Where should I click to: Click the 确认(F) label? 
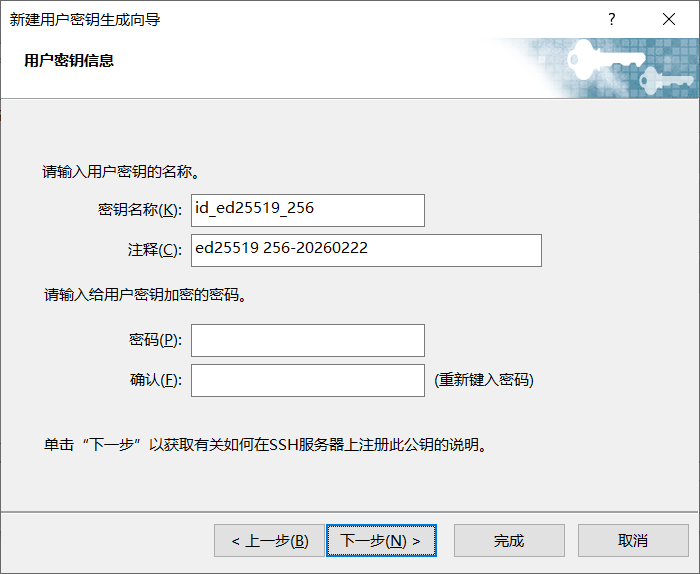[x=155, y=380]
